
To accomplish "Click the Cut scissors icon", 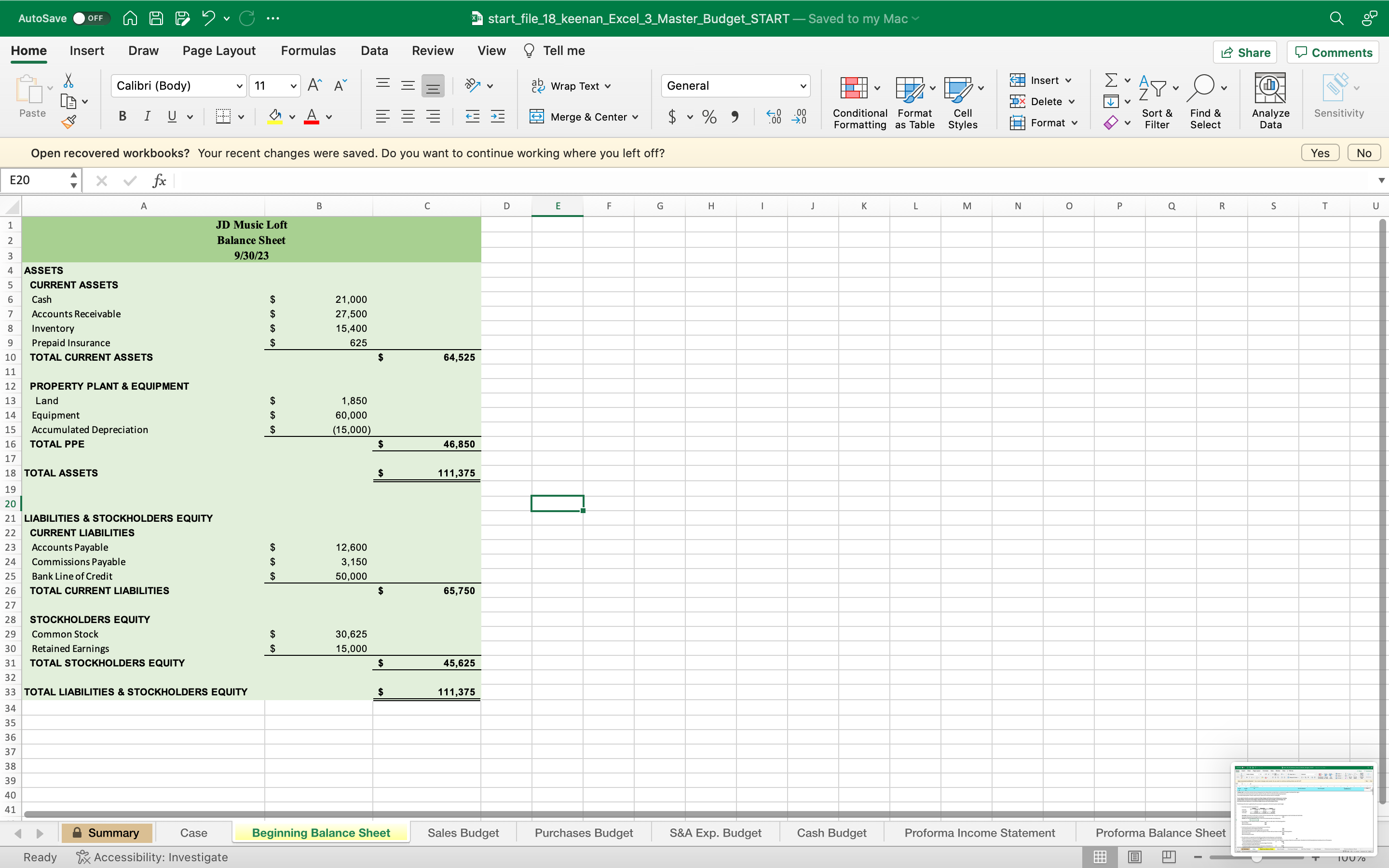I will pos(68,81).
